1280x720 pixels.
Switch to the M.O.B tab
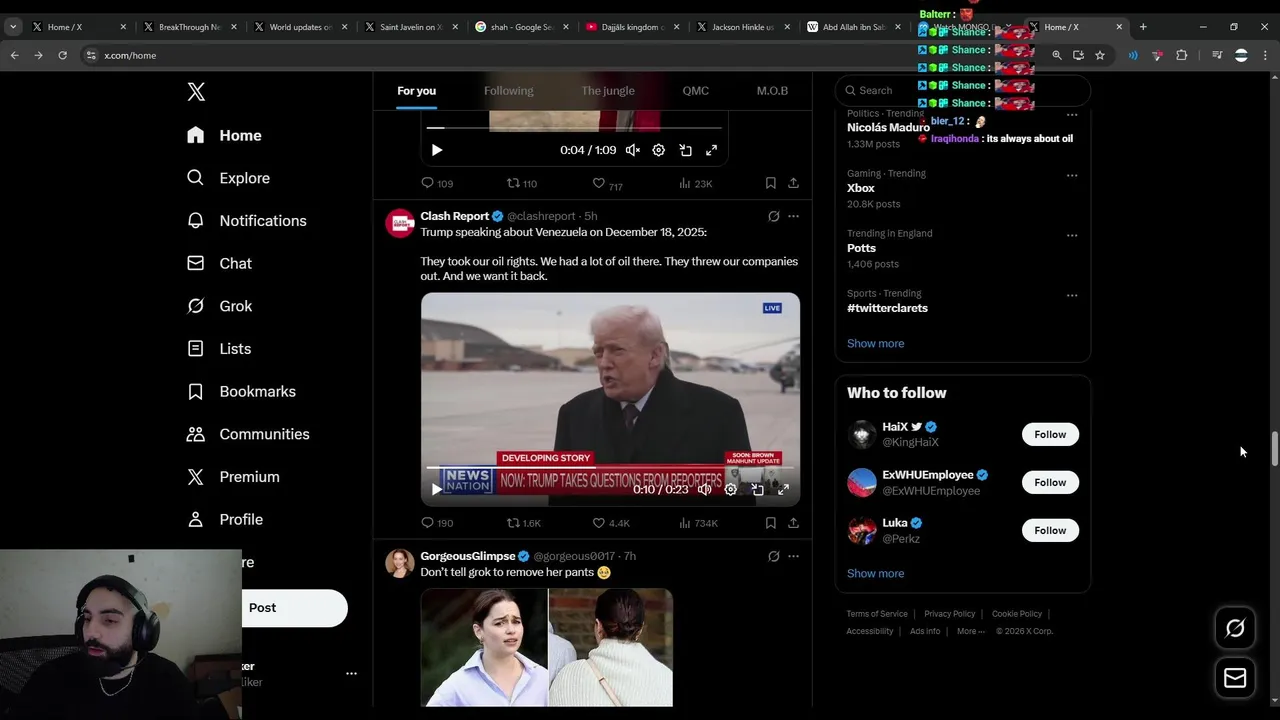(772, 91)
